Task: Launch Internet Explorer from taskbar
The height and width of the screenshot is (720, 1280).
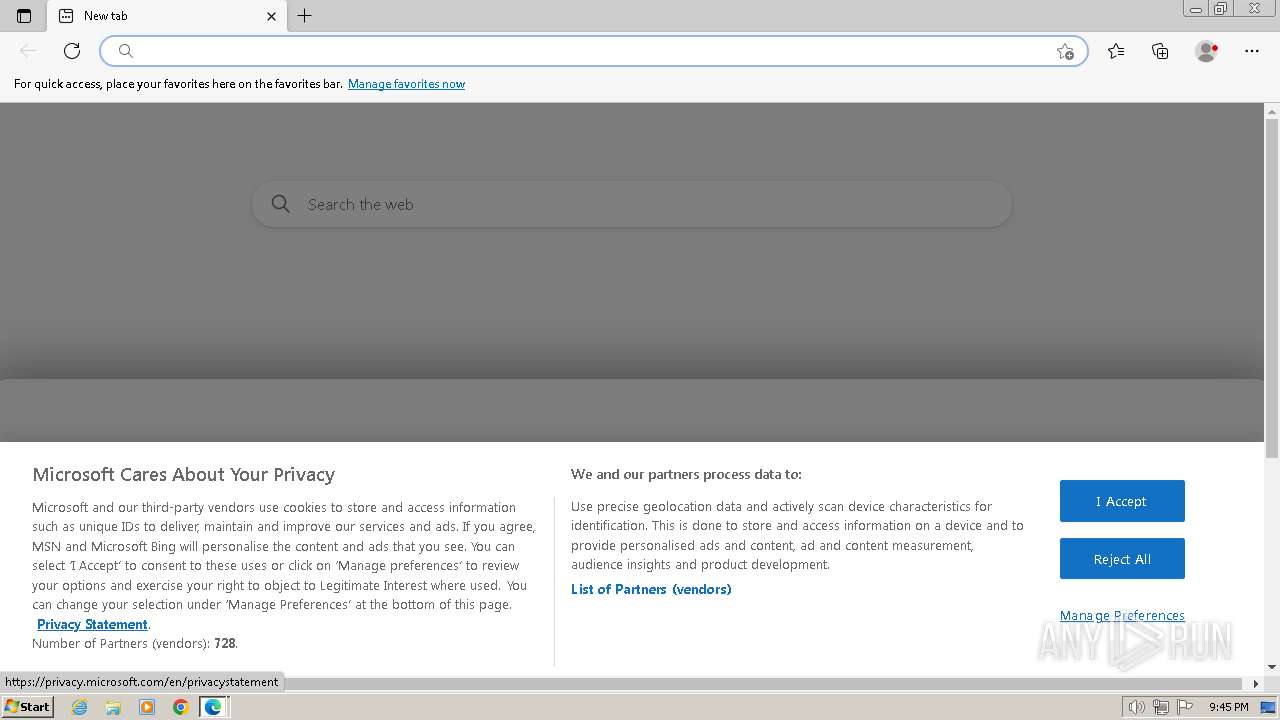Action: pyautogui.click(x=80, y=707)
